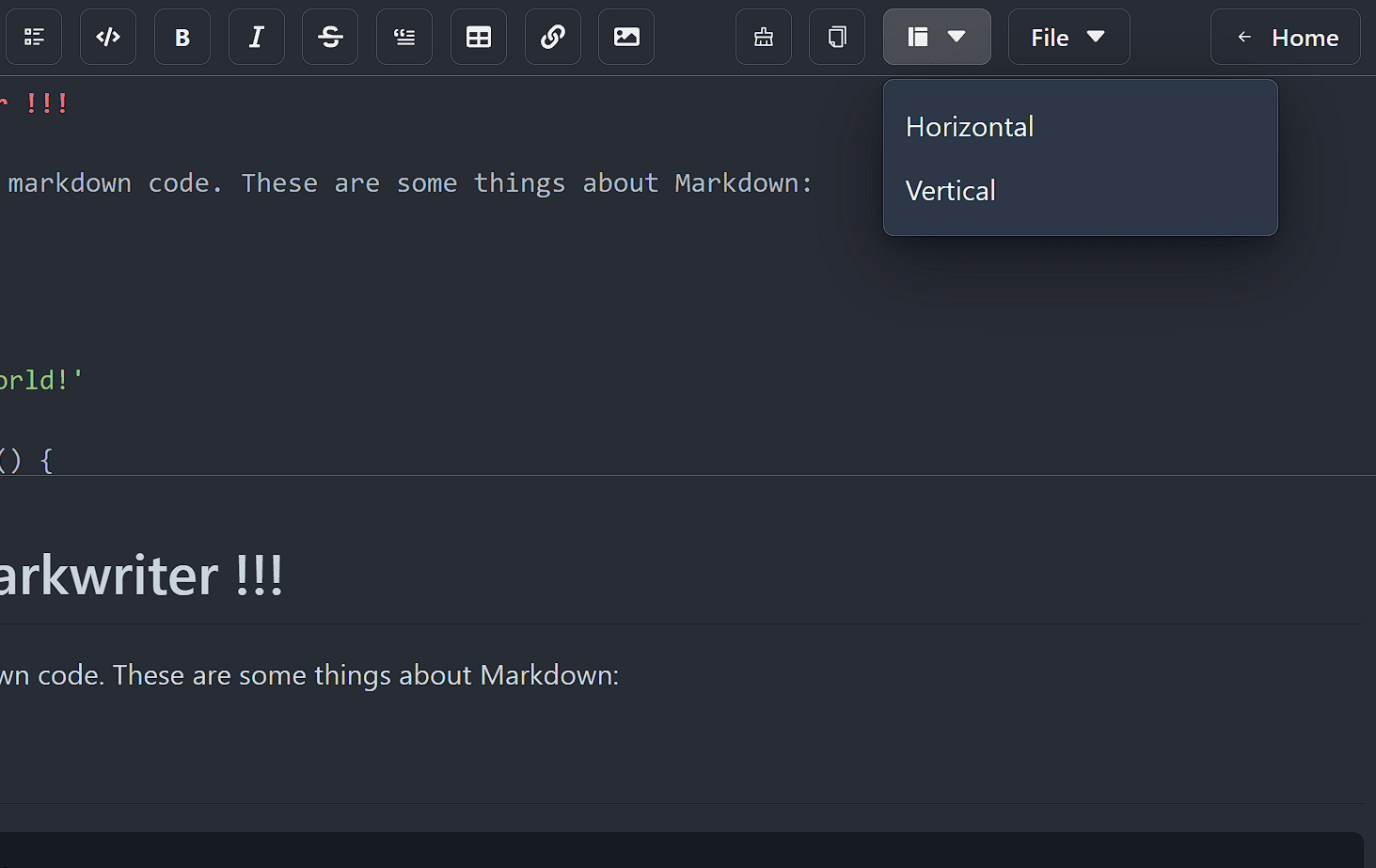The width and height of the screenshot is (1376, 868).
Task: Insert an image
Action: [x=626, y=37]
